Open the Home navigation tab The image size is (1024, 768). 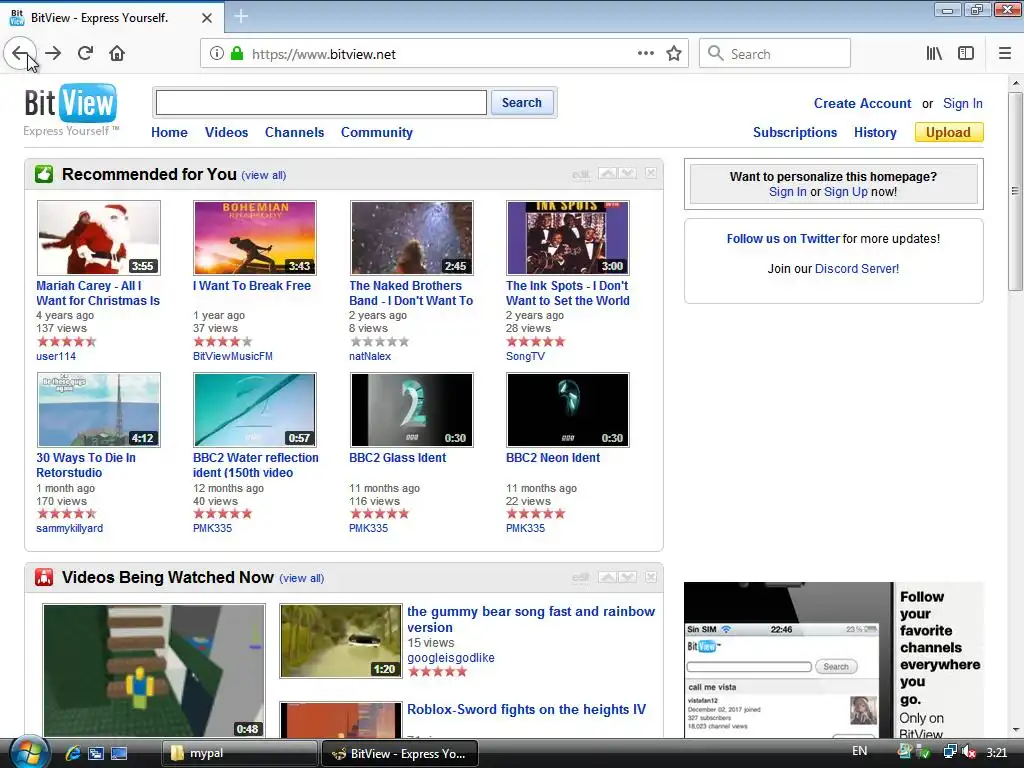169,132
